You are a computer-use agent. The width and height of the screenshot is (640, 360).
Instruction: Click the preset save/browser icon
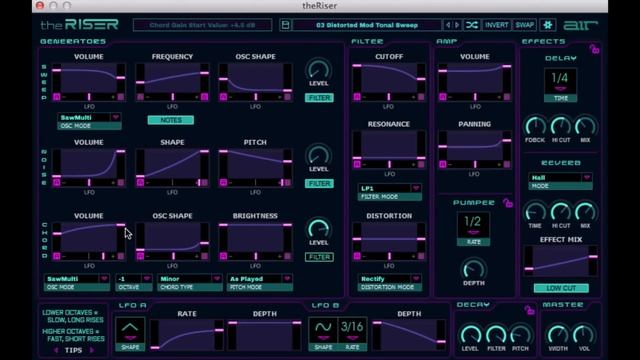tap(285, 25)
